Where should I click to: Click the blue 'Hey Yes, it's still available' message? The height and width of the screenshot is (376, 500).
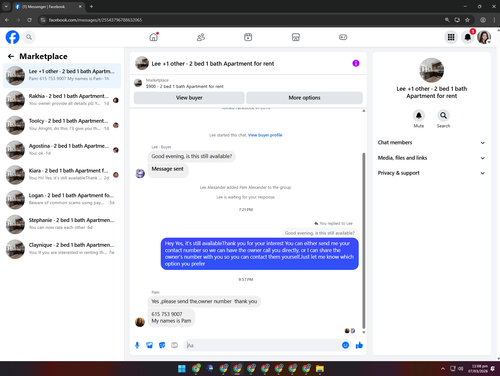point(259,254)
